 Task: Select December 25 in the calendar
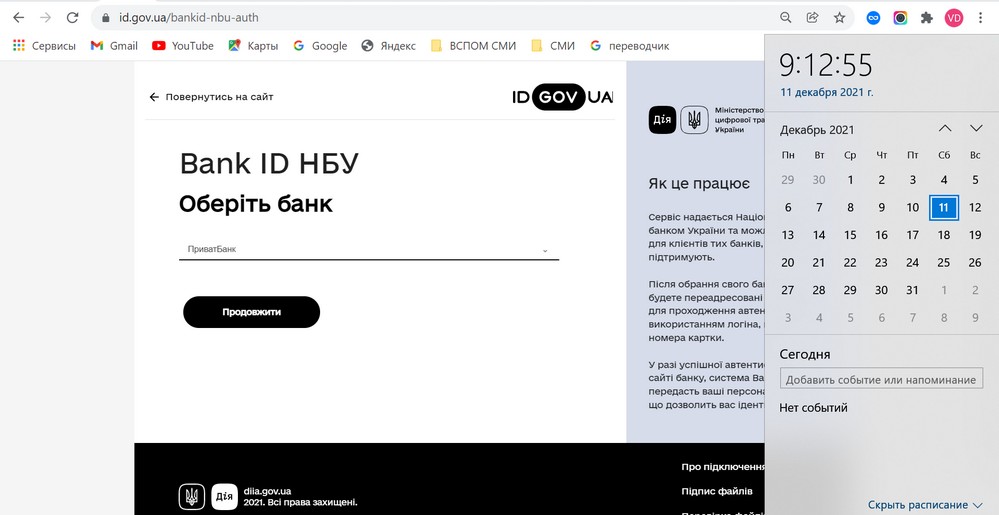[x=944, y=263]
